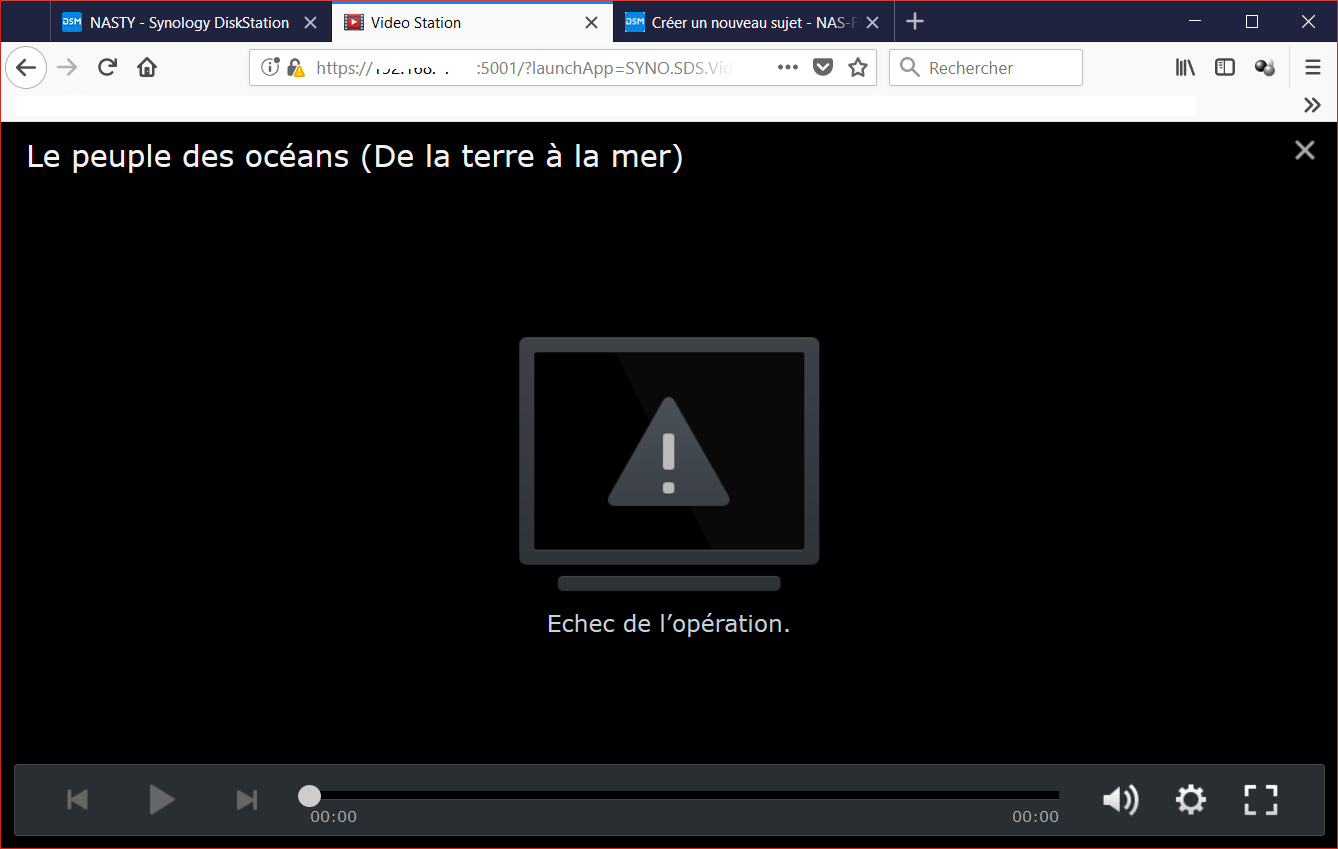
Task: Go to browser home page
Action: (x=147, y=67)
